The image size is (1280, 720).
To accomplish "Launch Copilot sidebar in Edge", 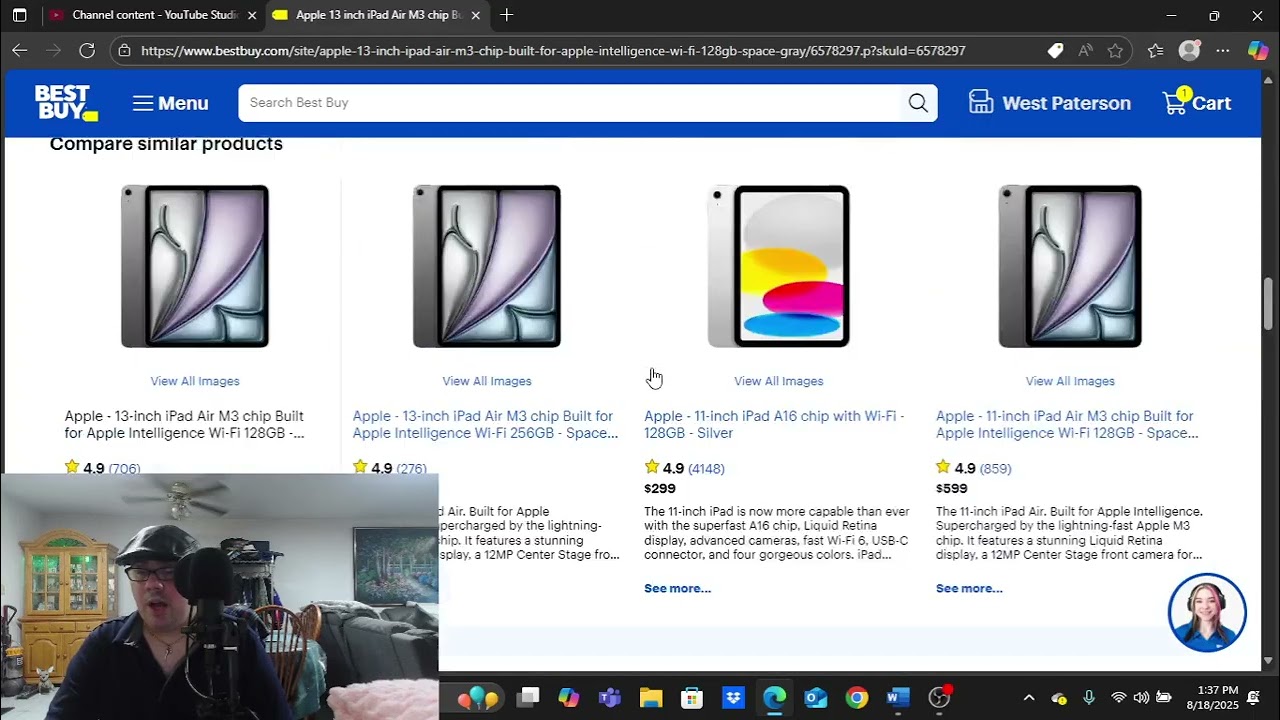I will (x=1258, y=50).
